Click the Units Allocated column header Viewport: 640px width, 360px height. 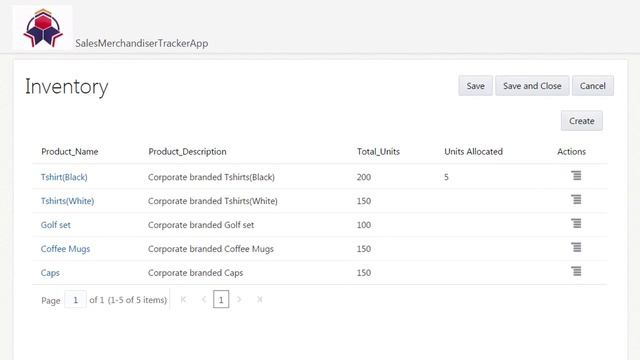[x=473, y=151]
